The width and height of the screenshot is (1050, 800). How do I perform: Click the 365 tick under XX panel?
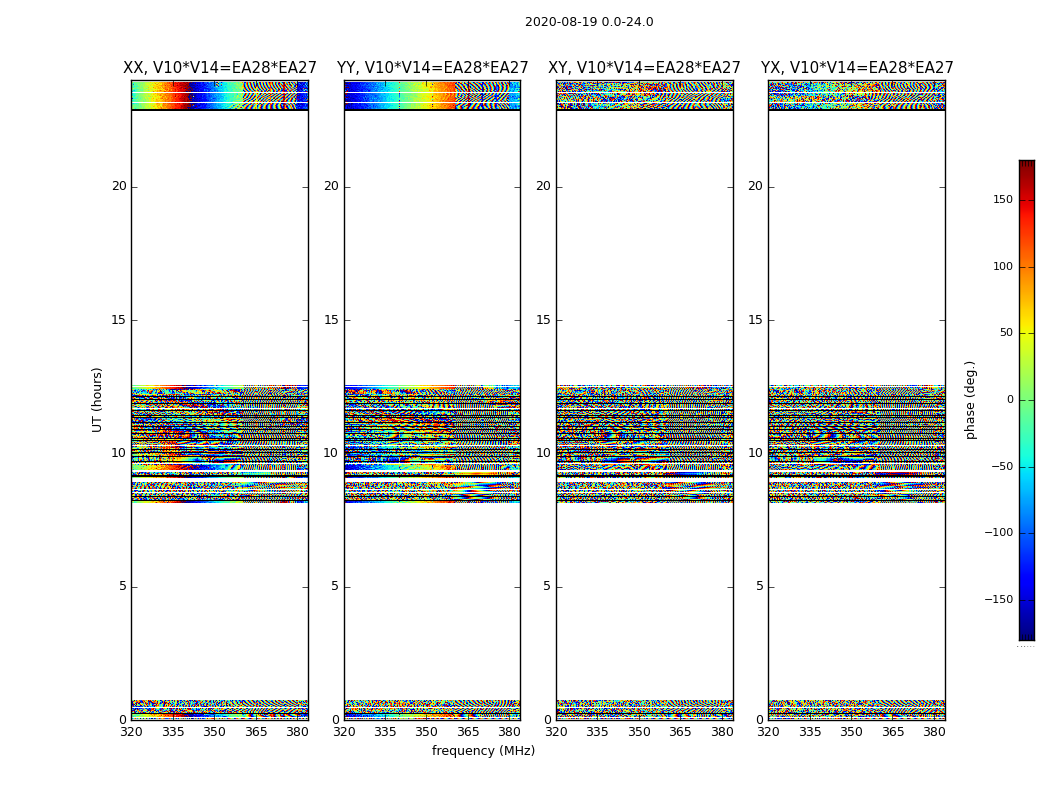tap(256, 732)
